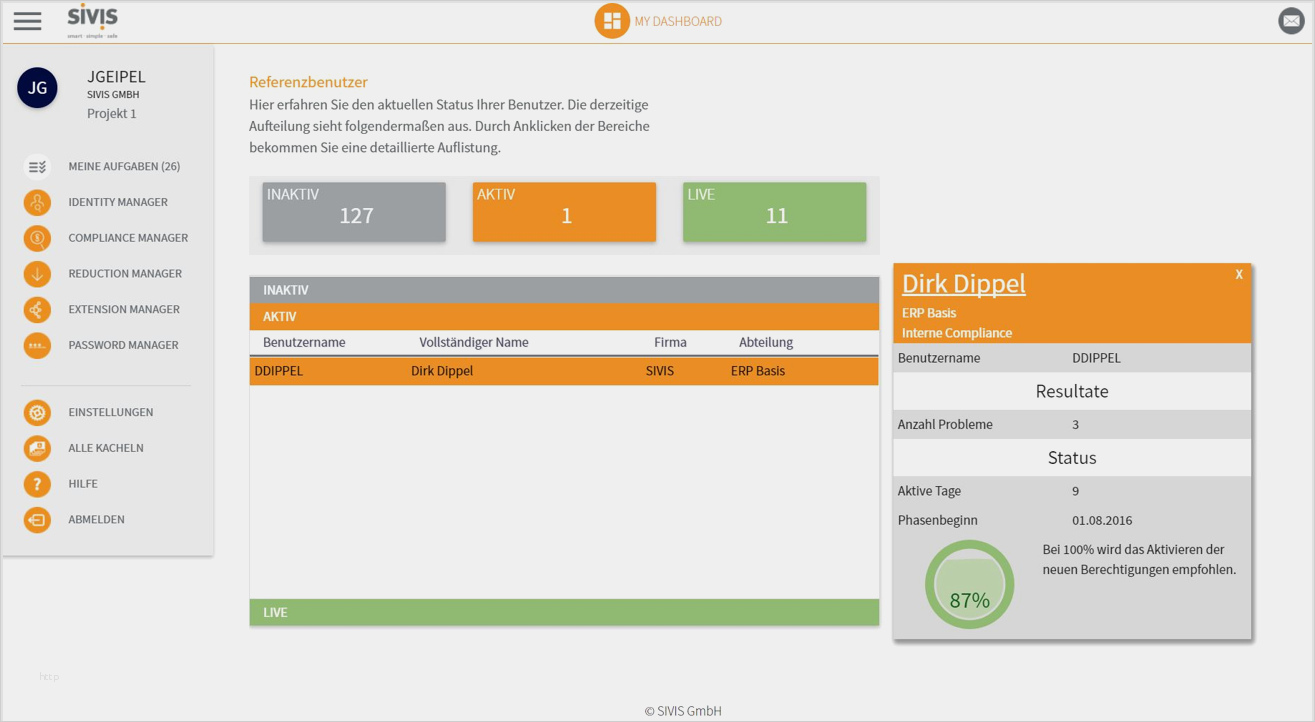
Task: Open the Dirk Dippel heading link
Action: 964,284
